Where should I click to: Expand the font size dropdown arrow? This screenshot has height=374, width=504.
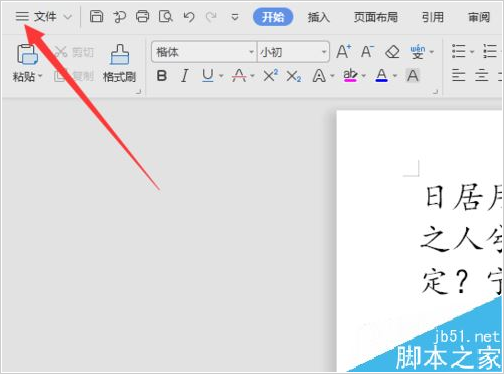pyautogui.click(x=324, y=52)
